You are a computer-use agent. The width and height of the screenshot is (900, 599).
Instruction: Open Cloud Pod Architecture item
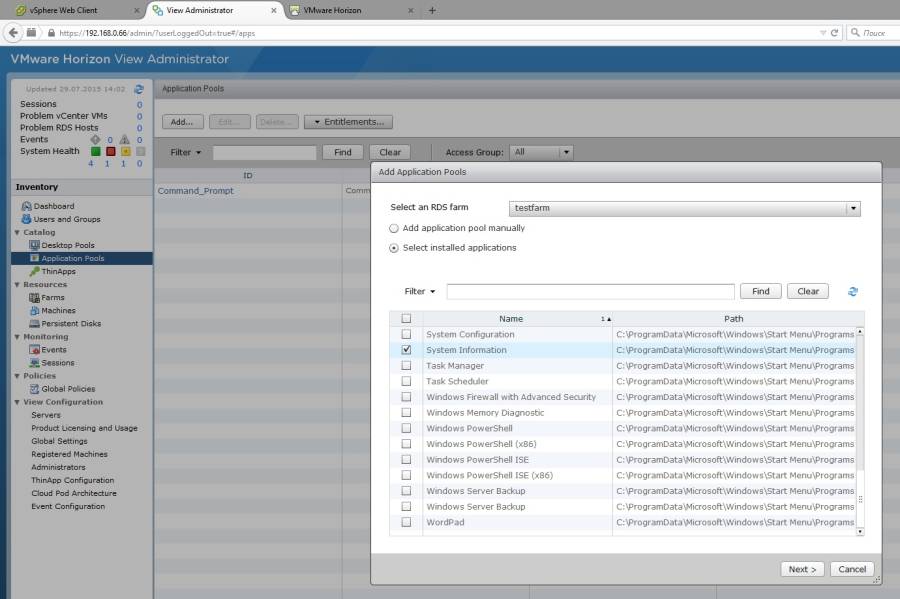point(74,493)
